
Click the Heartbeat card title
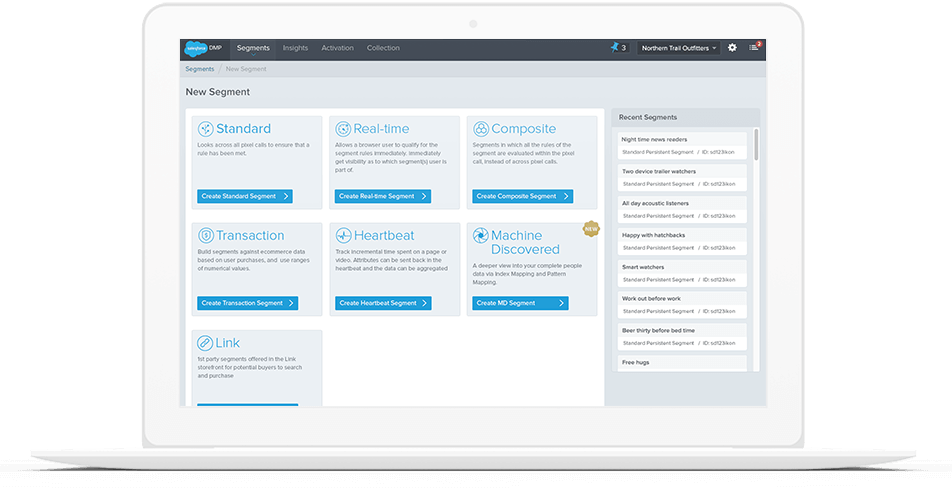(x=384, y=236)
